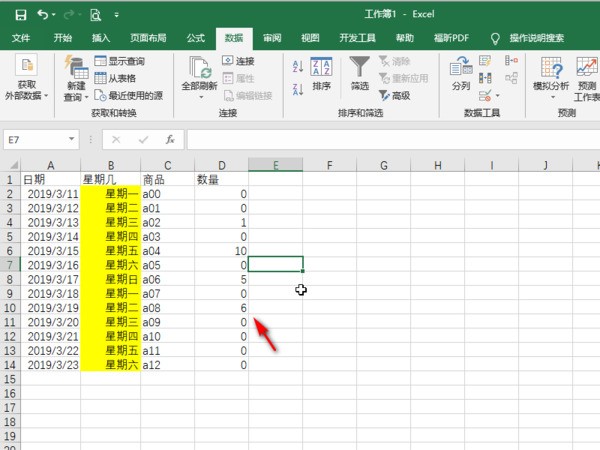This screenshot has height=450, width=600.
Task: Open the 审阅 ribbon tab
Action: coord(272,38)
